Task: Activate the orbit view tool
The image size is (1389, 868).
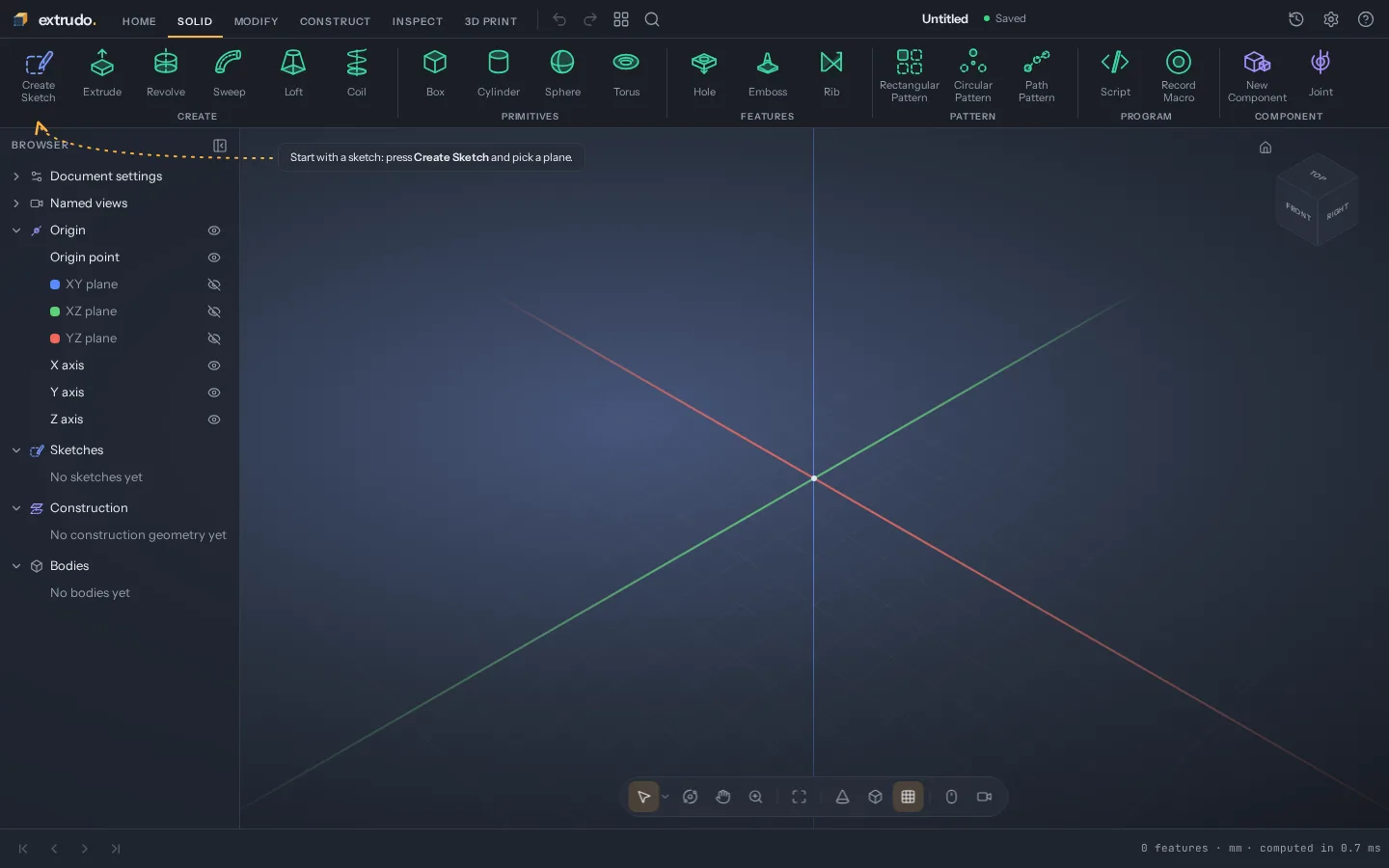Action: (690, 797)
